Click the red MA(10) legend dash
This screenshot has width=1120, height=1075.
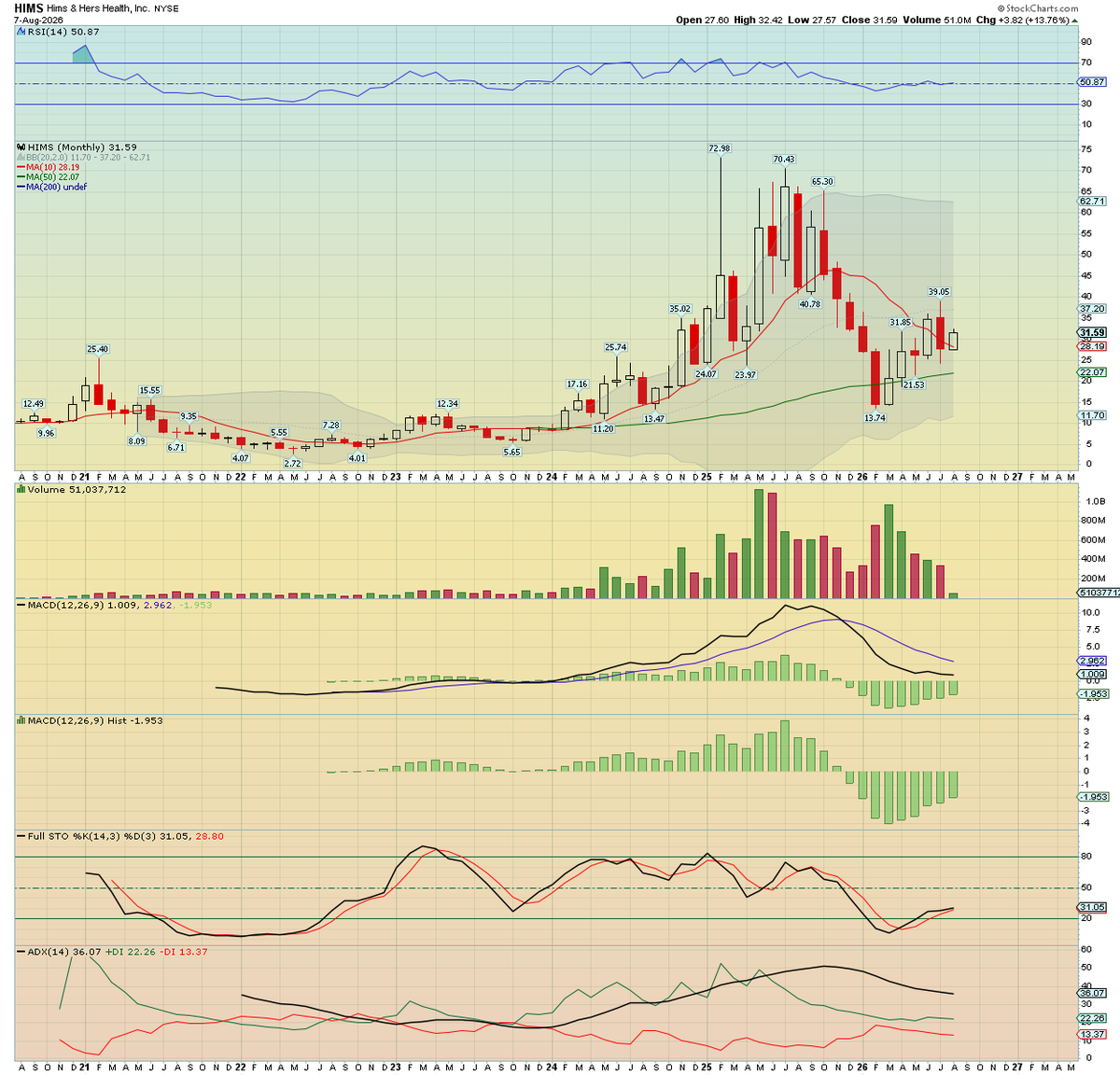(x=21, y=167)
